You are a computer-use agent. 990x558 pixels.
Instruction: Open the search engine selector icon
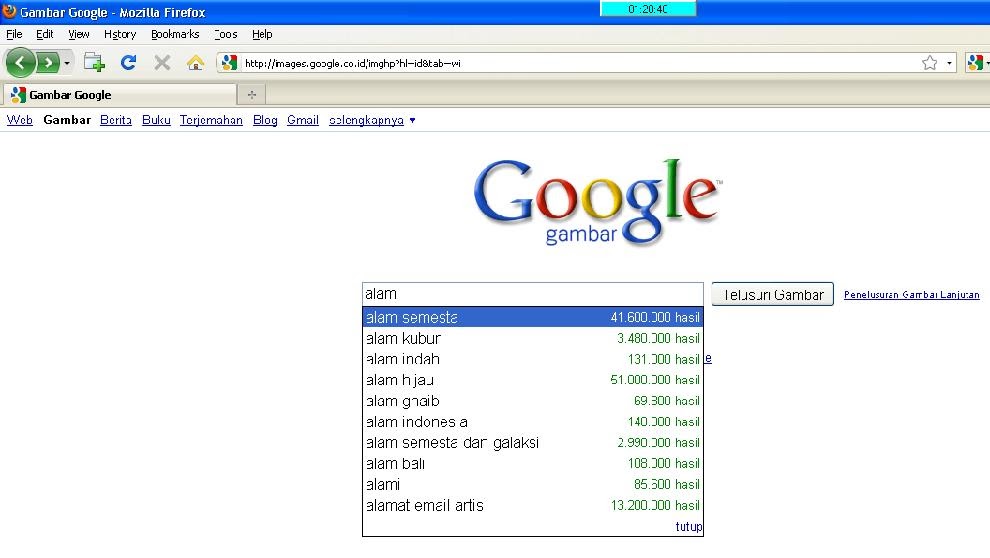977,62
